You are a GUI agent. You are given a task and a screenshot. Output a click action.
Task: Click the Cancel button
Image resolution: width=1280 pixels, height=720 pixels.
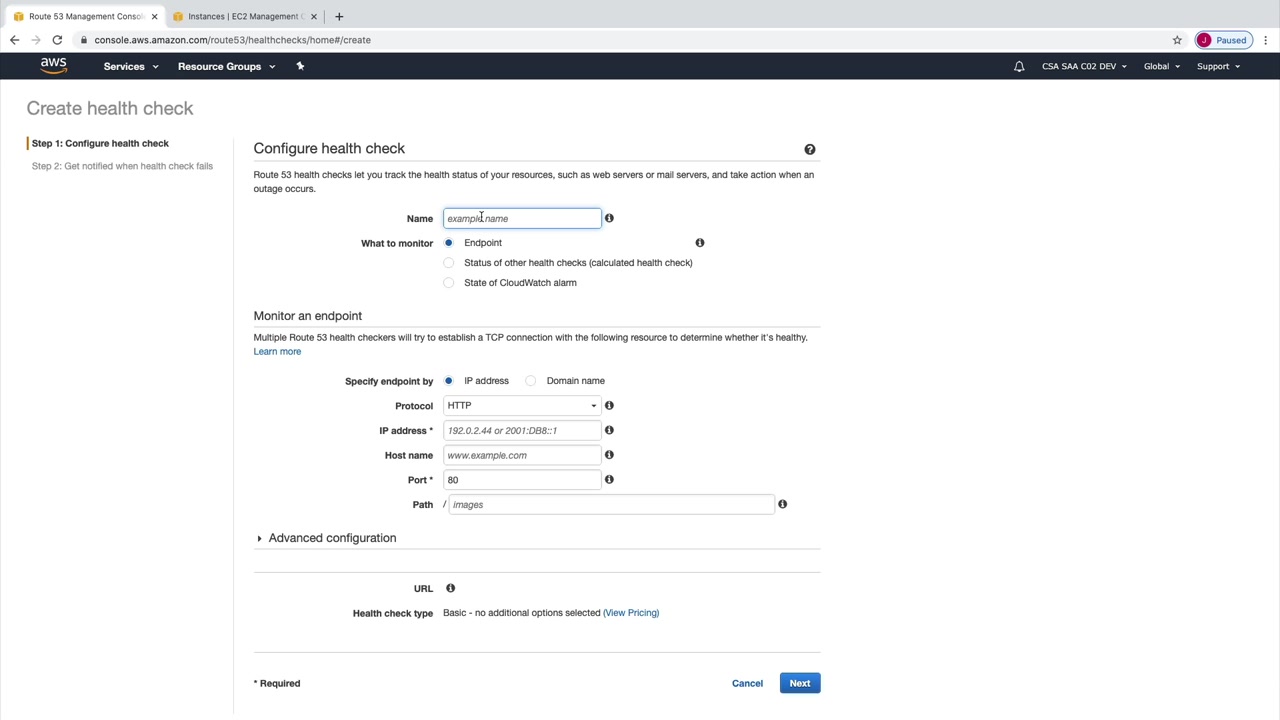pos(747,683)
